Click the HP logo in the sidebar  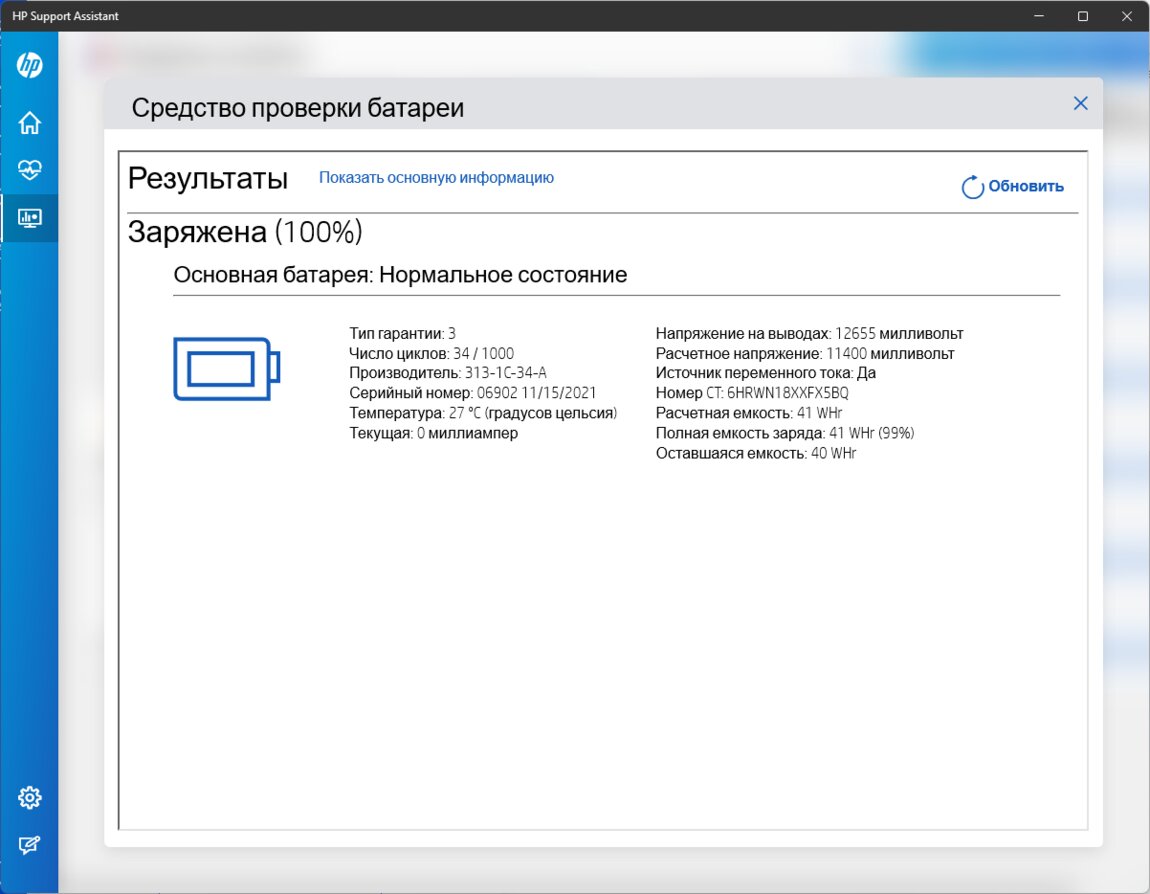point(29,66)
